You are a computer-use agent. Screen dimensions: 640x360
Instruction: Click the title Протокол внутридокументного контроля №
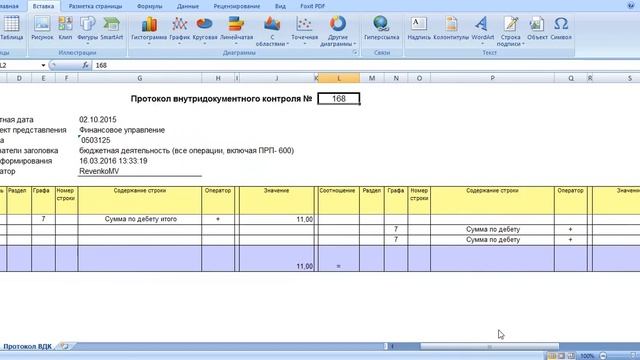221,99
